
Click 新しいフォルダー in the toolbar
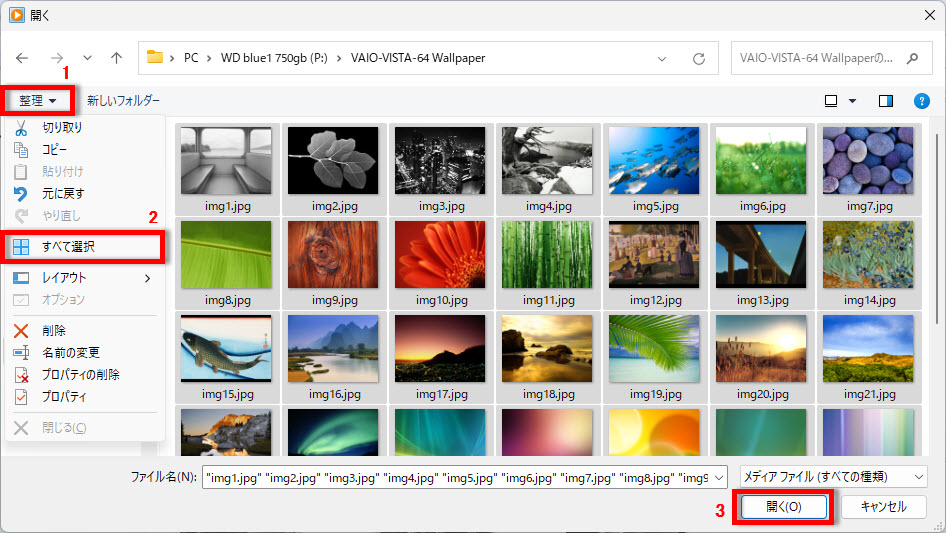point(123,101)
